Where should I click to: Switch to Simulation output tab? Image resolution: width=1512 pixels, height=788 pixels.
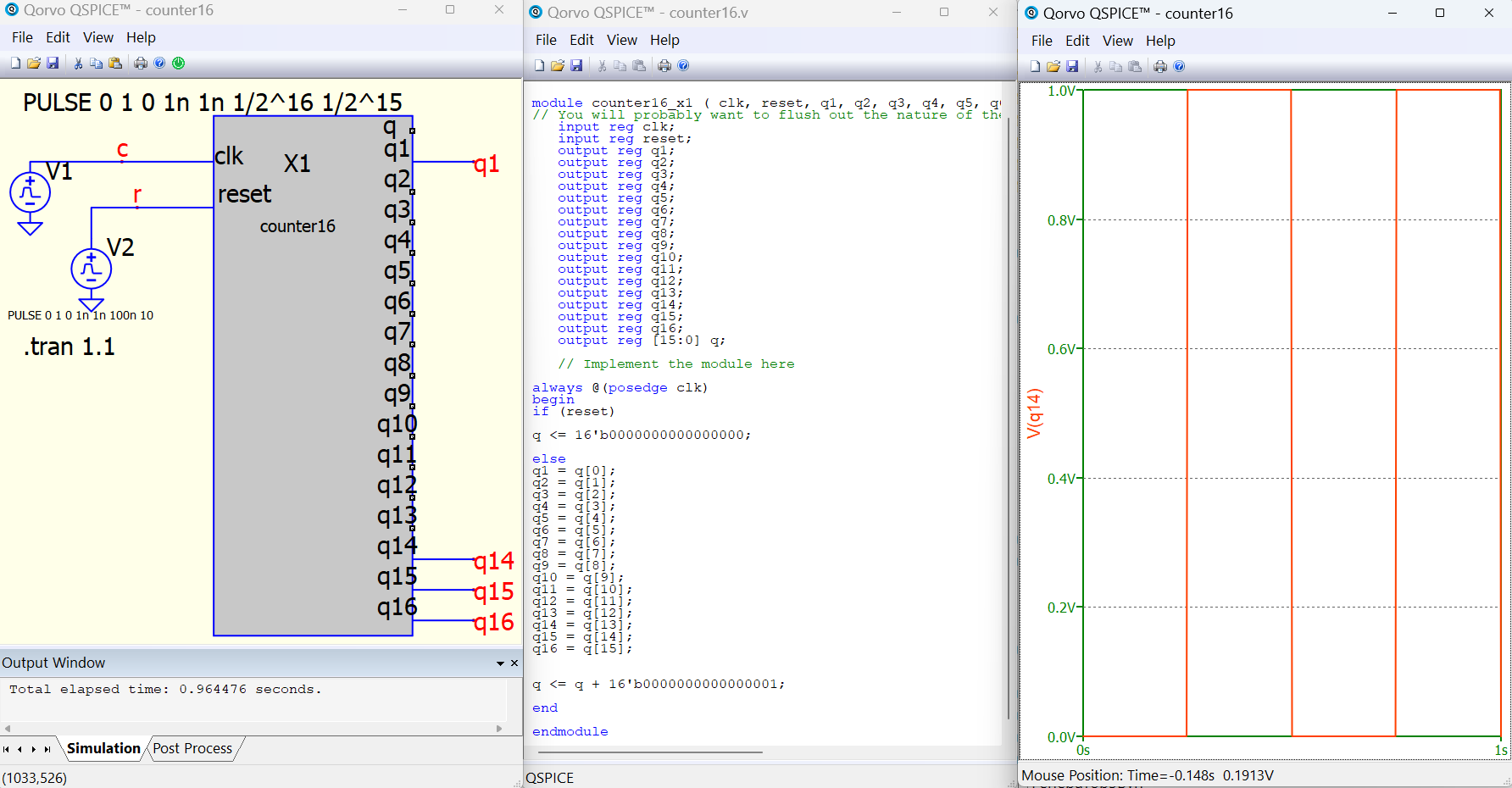[x=103, y=748]
